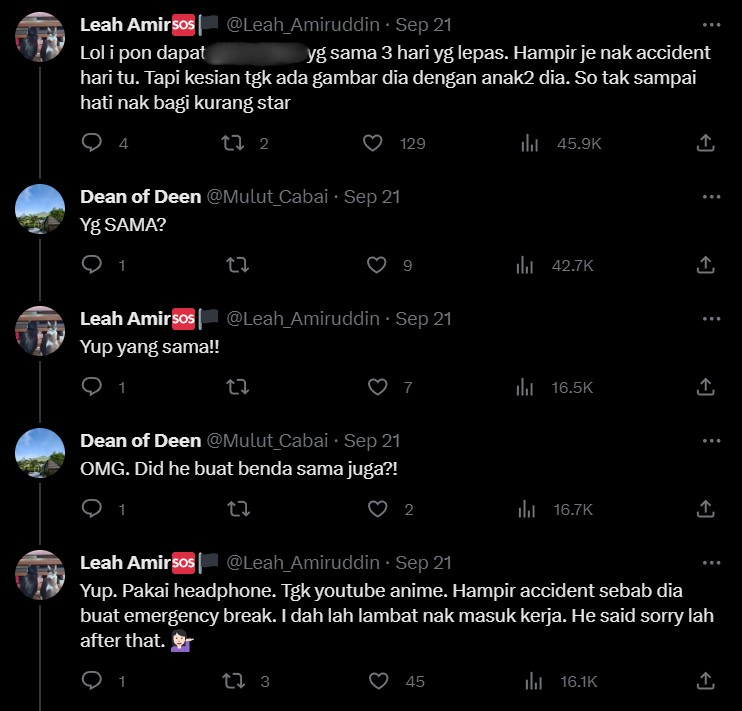742x711 pixels.
Task: Open more options on the 'Yg SAMA?' tweet
Action: (x=711, y=197)
